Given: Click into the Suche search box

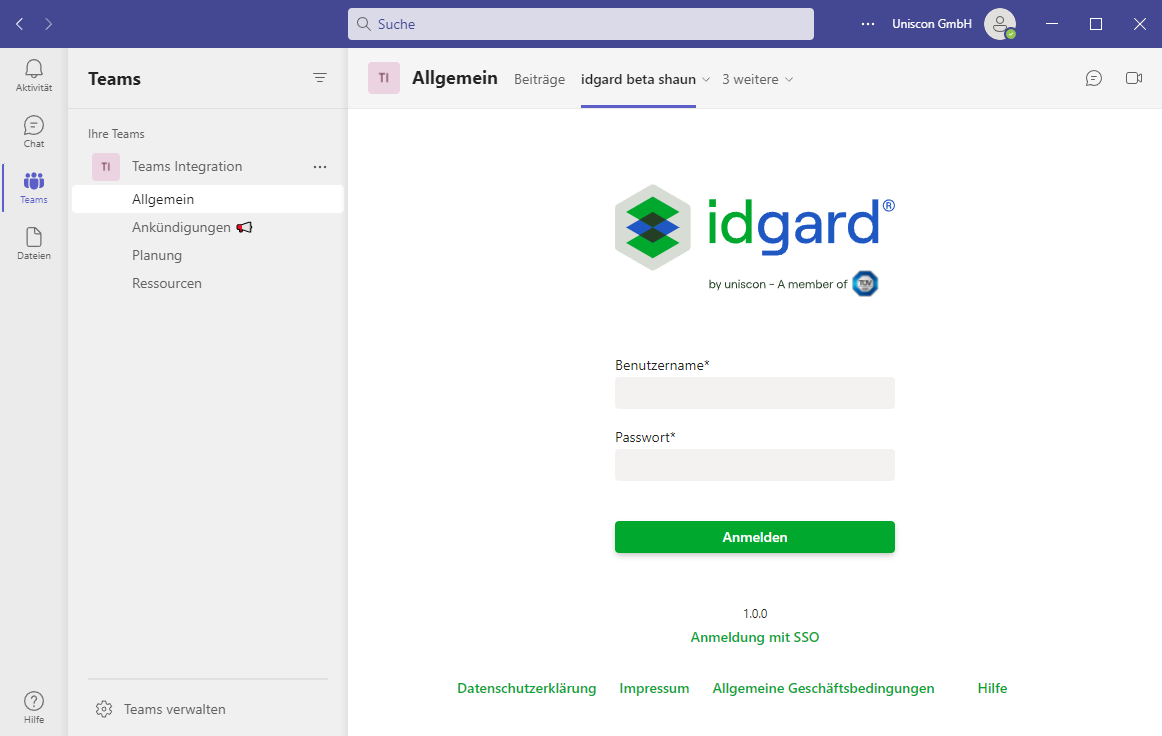Looking at the screenshot, I should pyautogui.click(x=580, y=24).
